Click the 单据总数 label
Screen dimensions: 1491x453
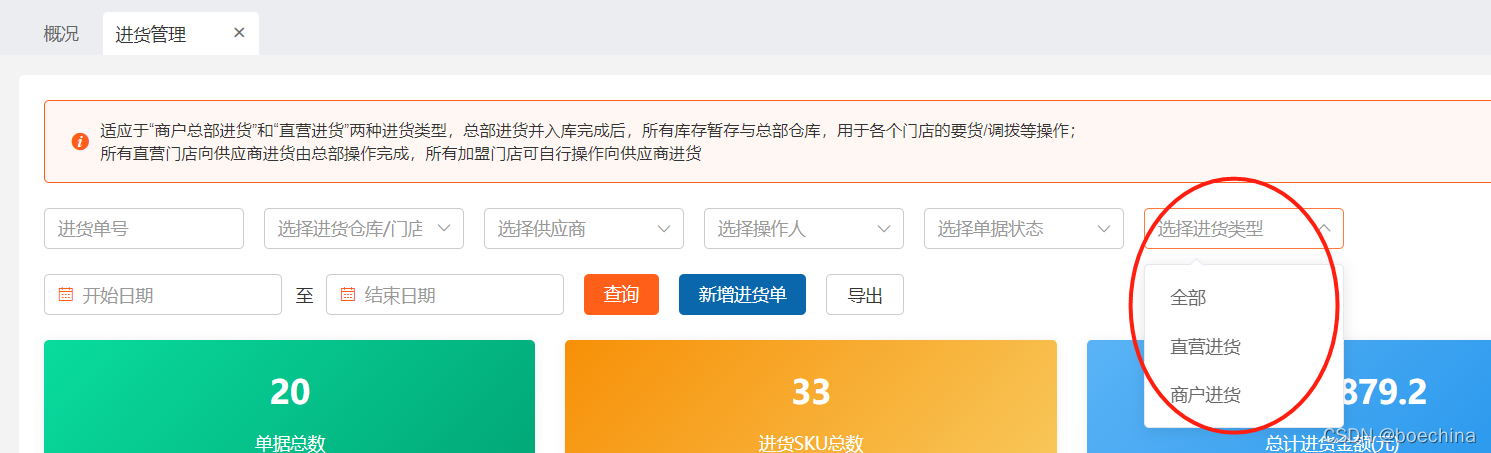(x=290, y=443)
